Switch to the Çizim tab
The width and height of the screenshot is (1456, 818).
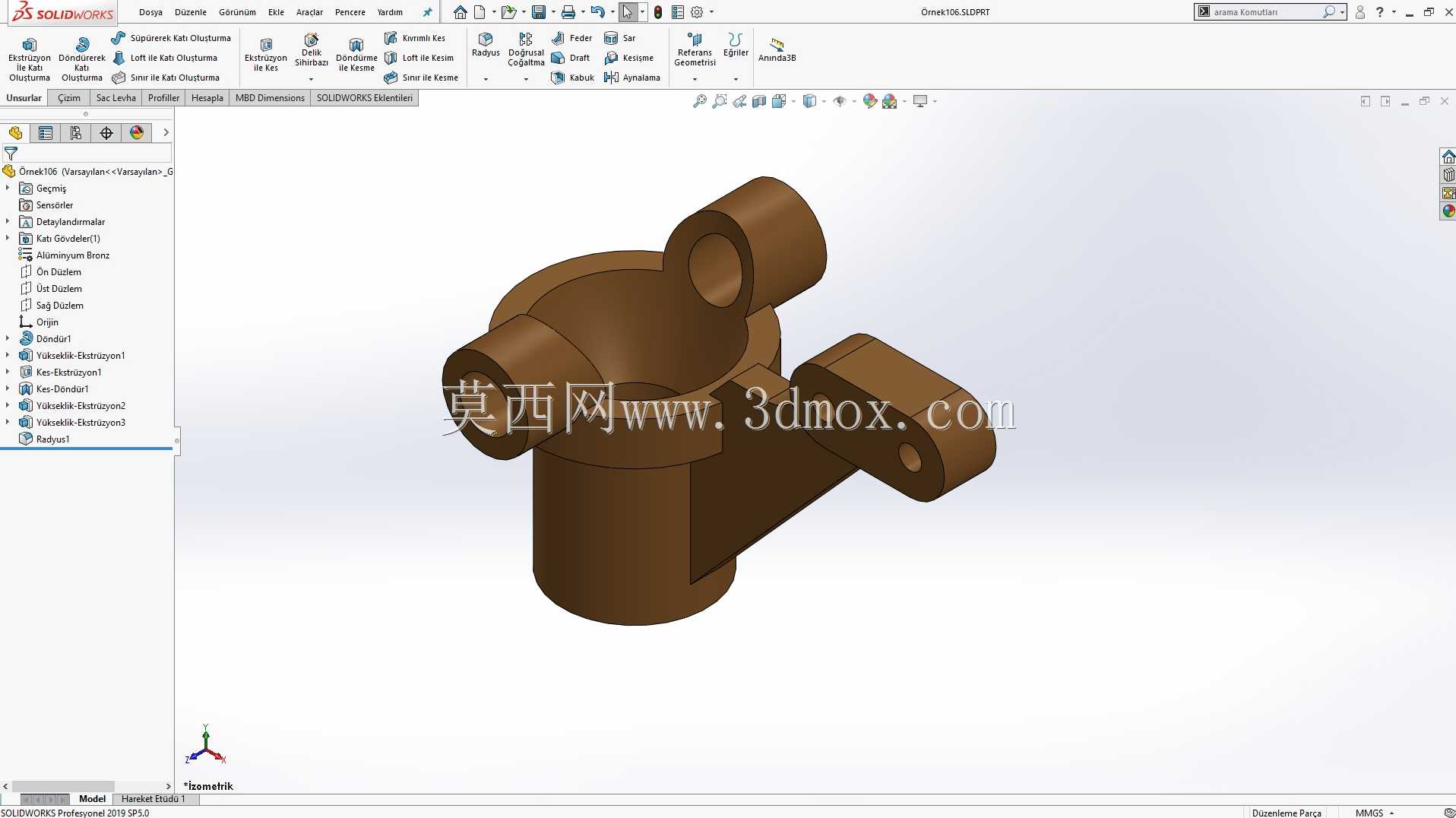[x=69, y=98]
